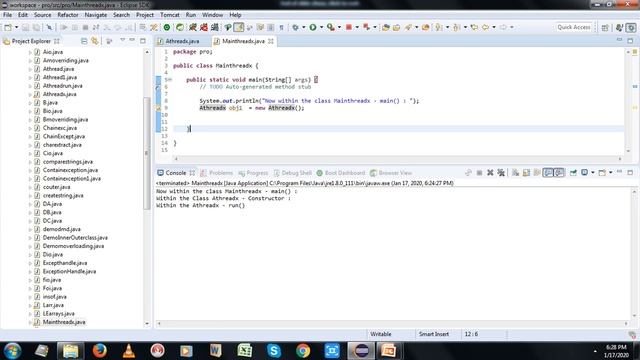
Task: Click the Windows Start button
Action: 12,351
